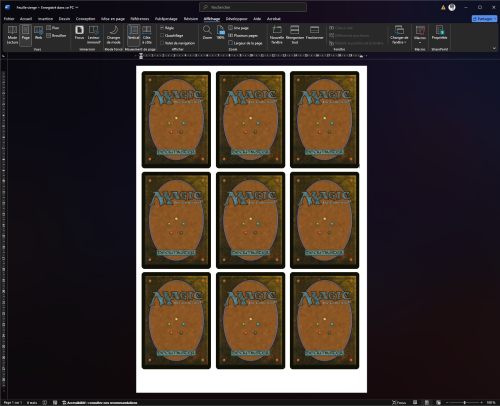The height and width of the screenshot is (406, 500).
Task: Click Fractionner to split window
Action: (315, 33)
